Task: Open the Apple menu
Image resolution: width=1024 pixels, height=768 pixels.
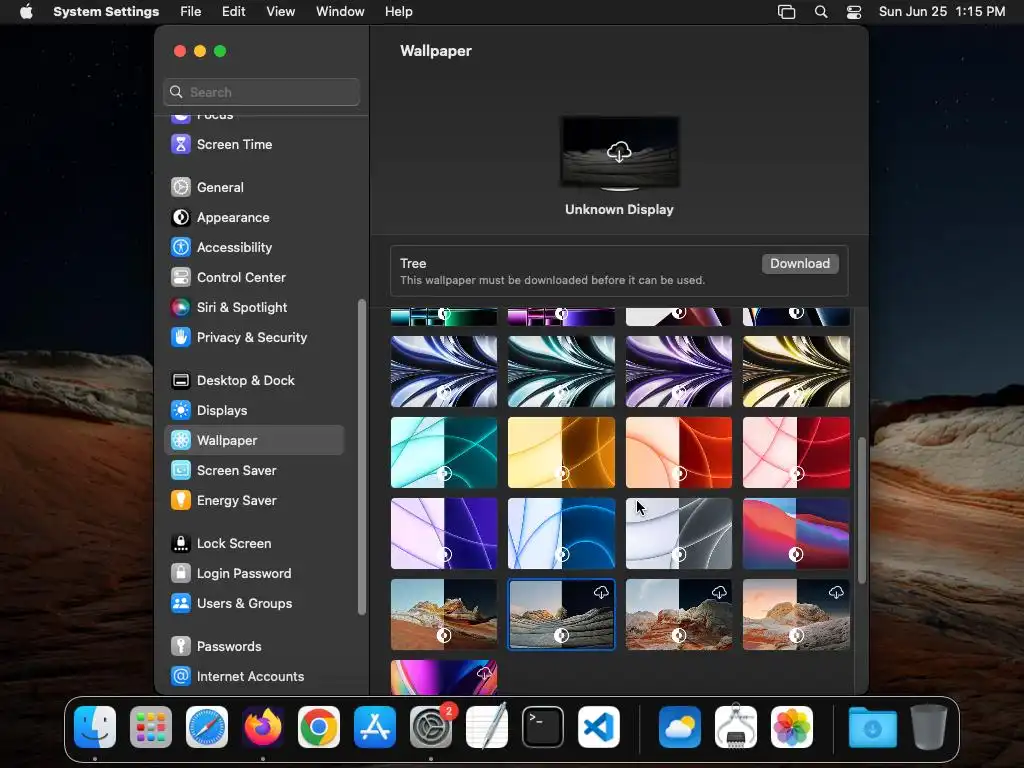Action: click(x=26, y=12)
